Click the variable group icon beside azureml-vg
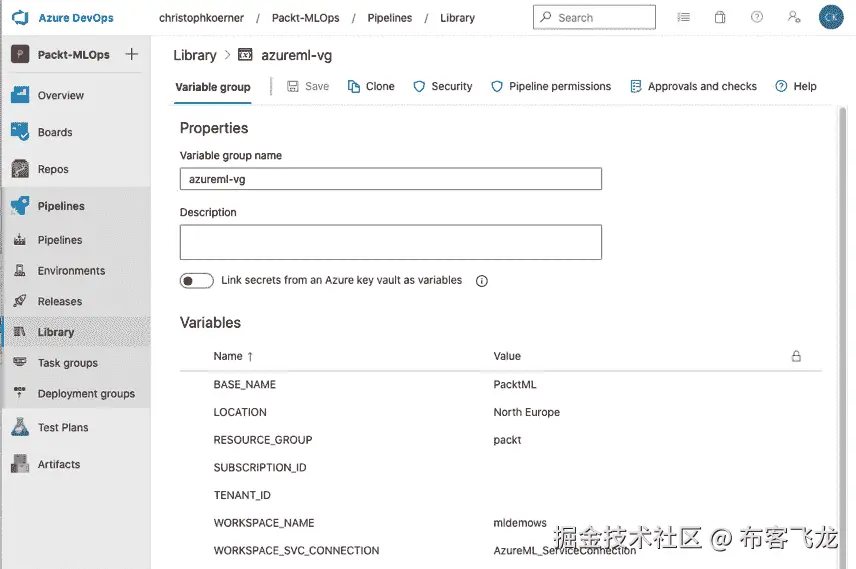The height and width of the screenshot is (569, 856). click(245, 55)
